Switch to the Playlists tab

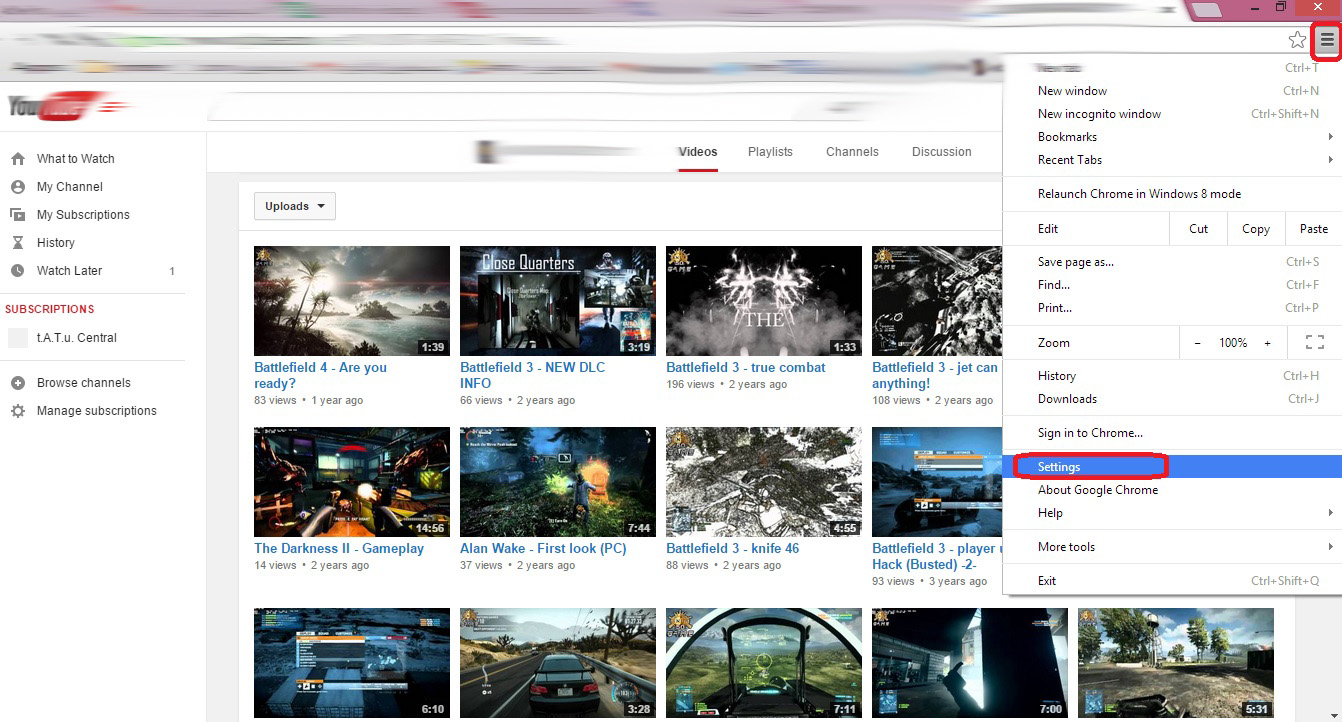pos(770,152)
